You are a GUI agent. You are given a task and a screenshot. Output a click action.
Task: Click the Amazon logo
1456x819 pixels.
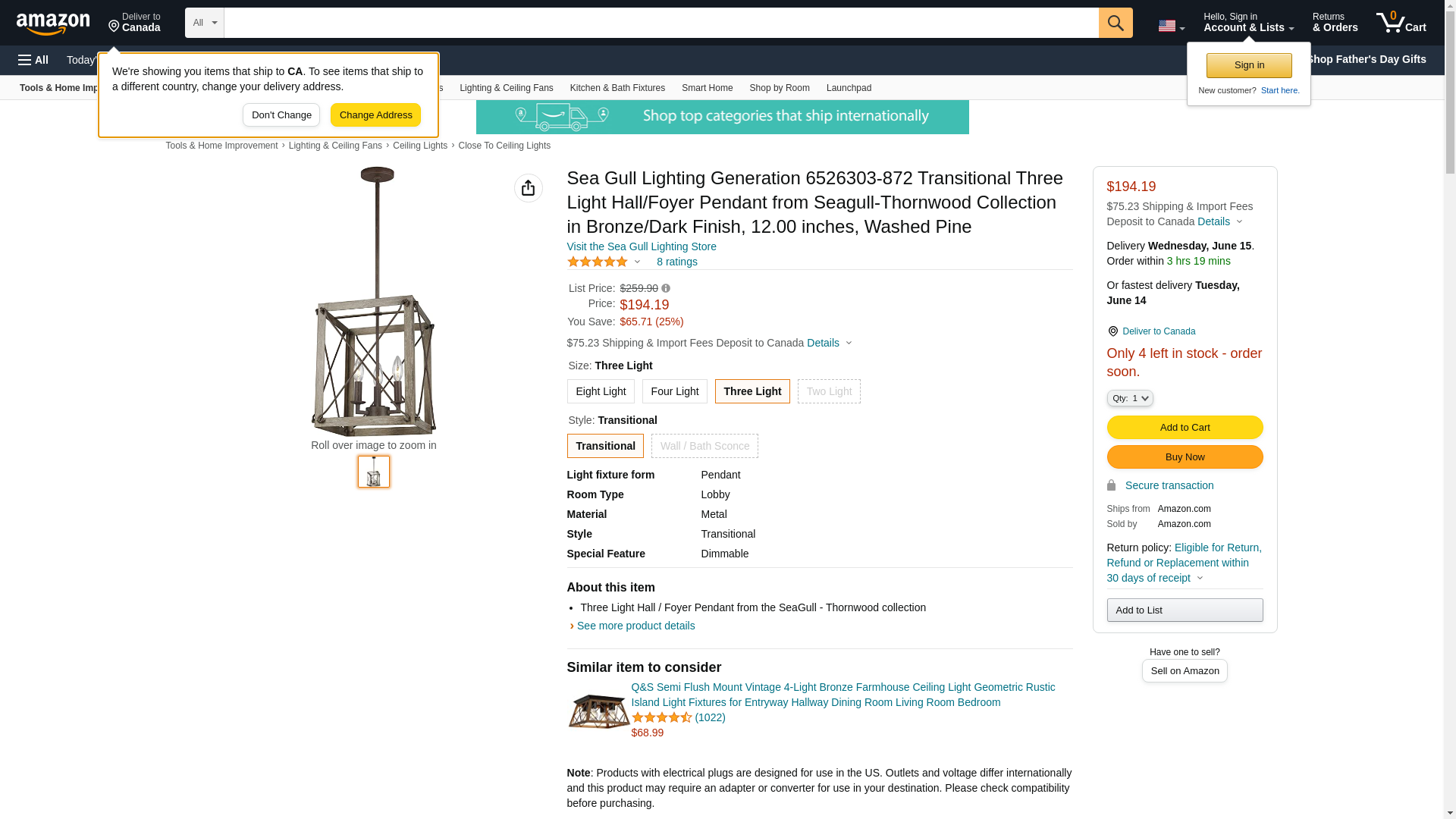point(53,24)
